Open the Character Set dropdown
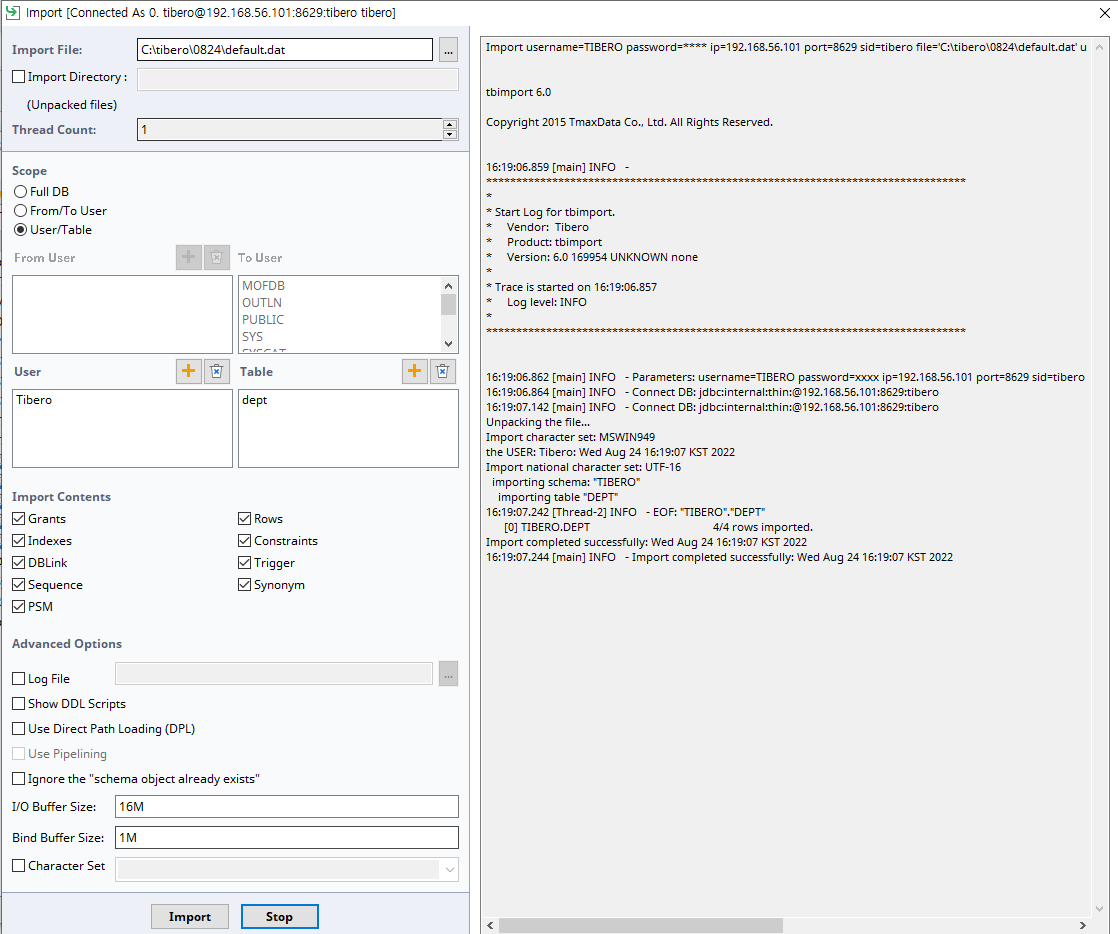Viewport: 1118px width, 934px height. point(449,870)
